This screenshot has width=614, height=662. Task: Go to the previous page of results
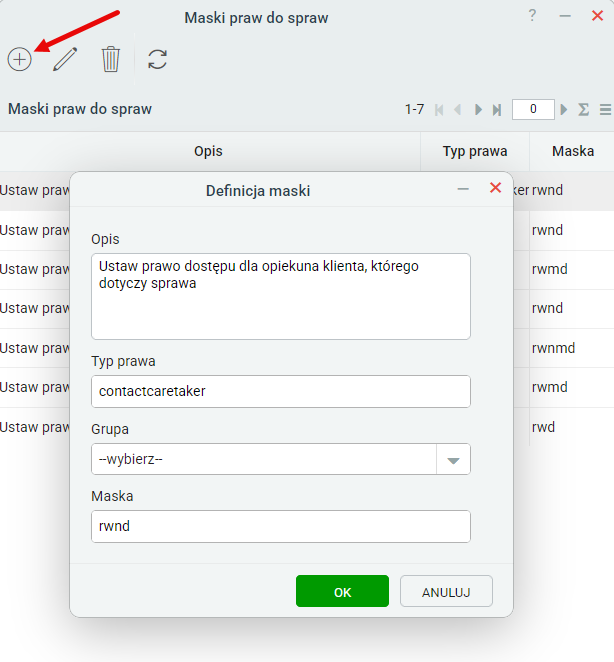457,110
